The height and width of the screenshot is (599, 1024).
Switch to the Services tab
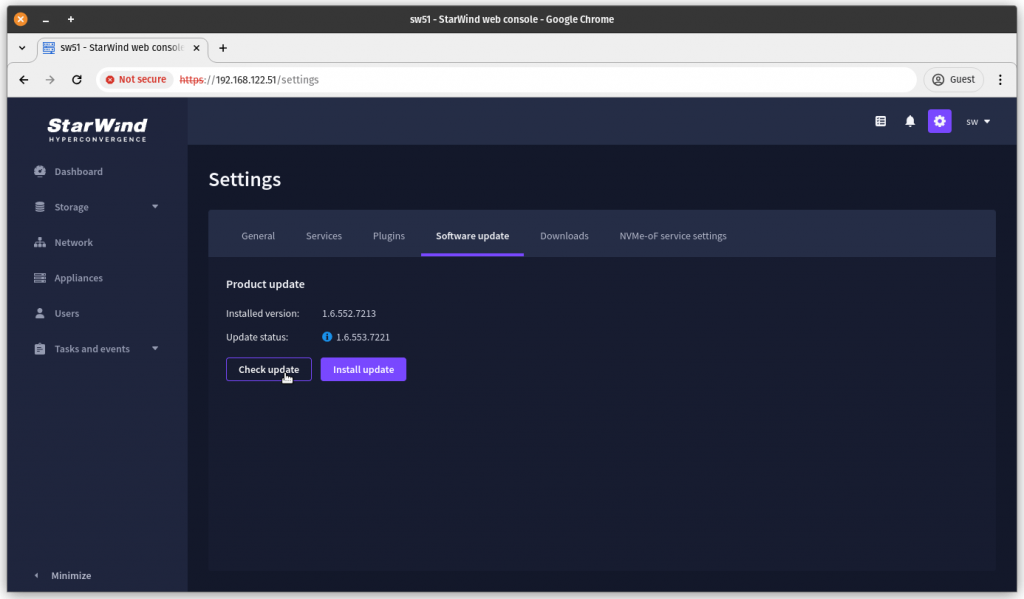tap(324, 236)
